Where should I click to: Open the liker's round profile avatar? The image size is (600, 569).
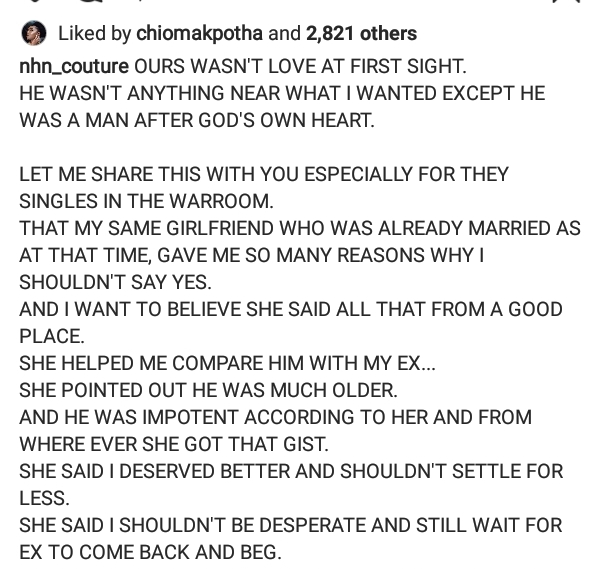click(x=34, y=33)
